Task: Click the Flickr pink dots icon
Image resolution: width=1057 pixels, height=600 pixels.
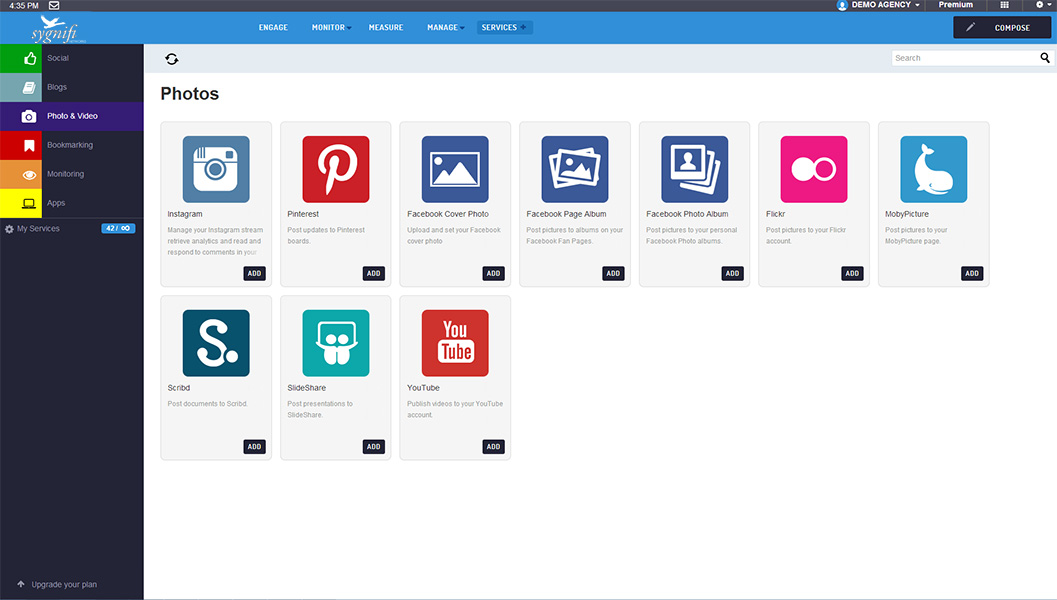Action: click(x=813, y=169)
